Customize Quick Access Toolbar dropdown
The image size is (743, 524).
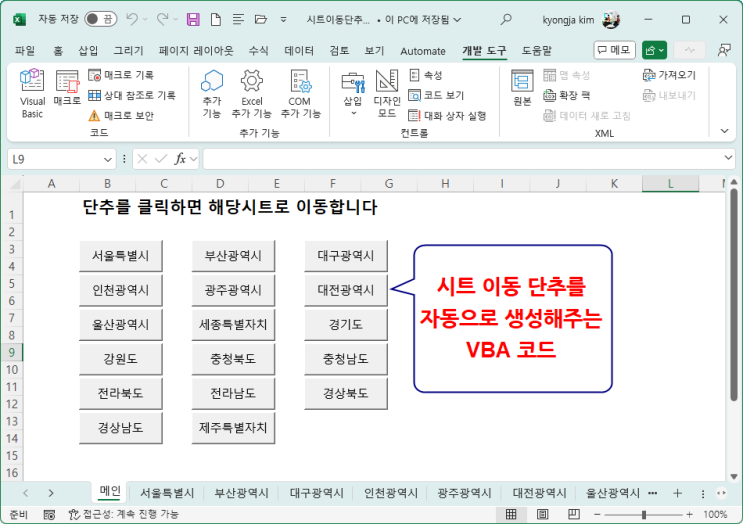[x=283, y=19]
